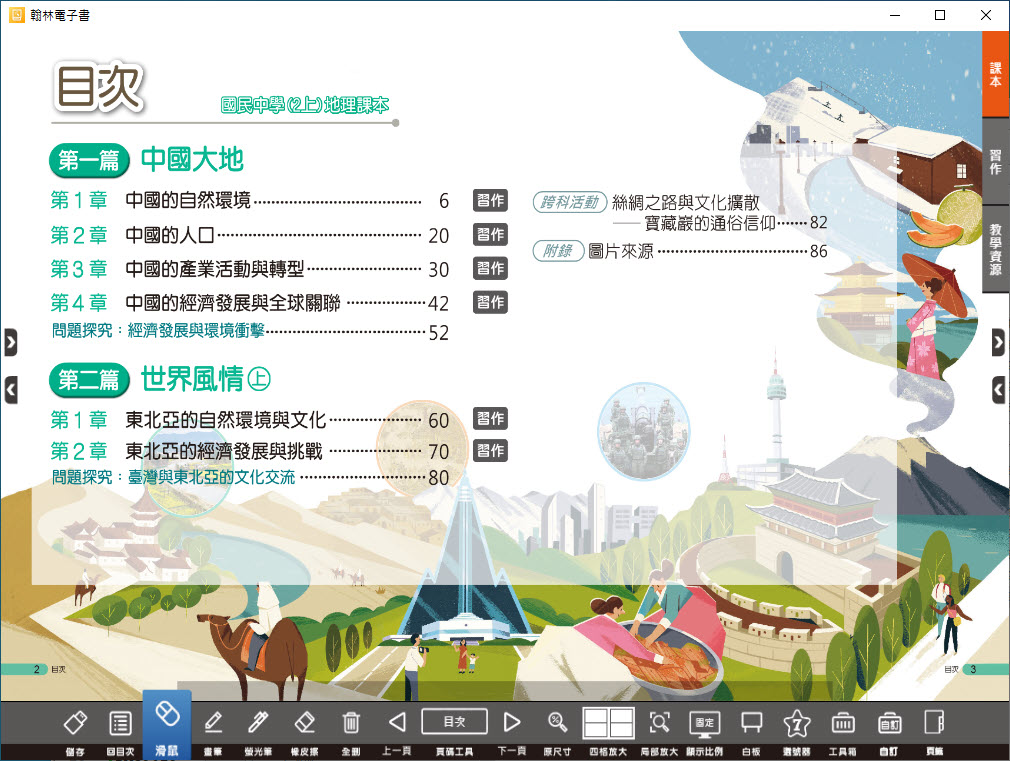
Task: Open chapter 中國的自然環境 from contents
Action: coord(188,200)
